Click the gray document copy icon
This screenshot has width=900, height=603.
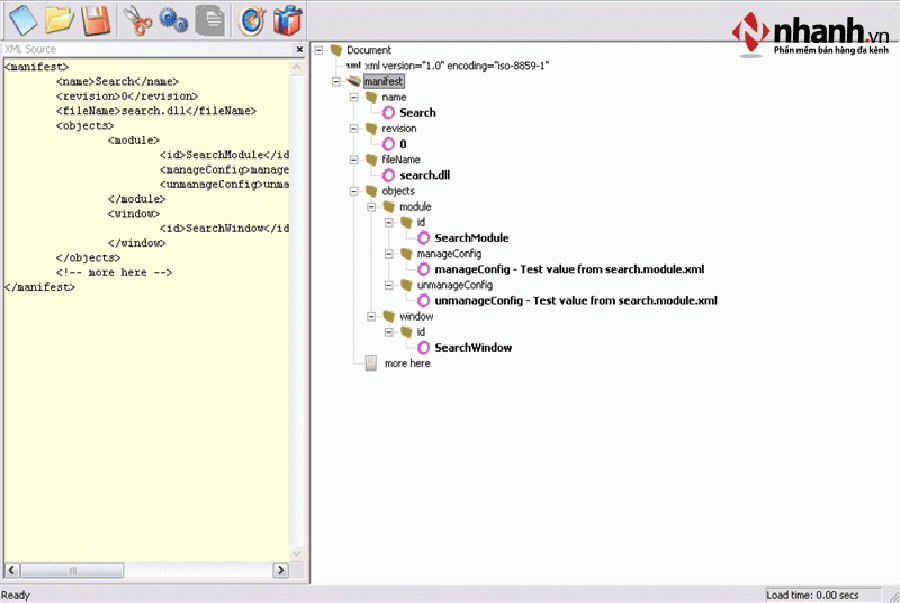(210, 18)
